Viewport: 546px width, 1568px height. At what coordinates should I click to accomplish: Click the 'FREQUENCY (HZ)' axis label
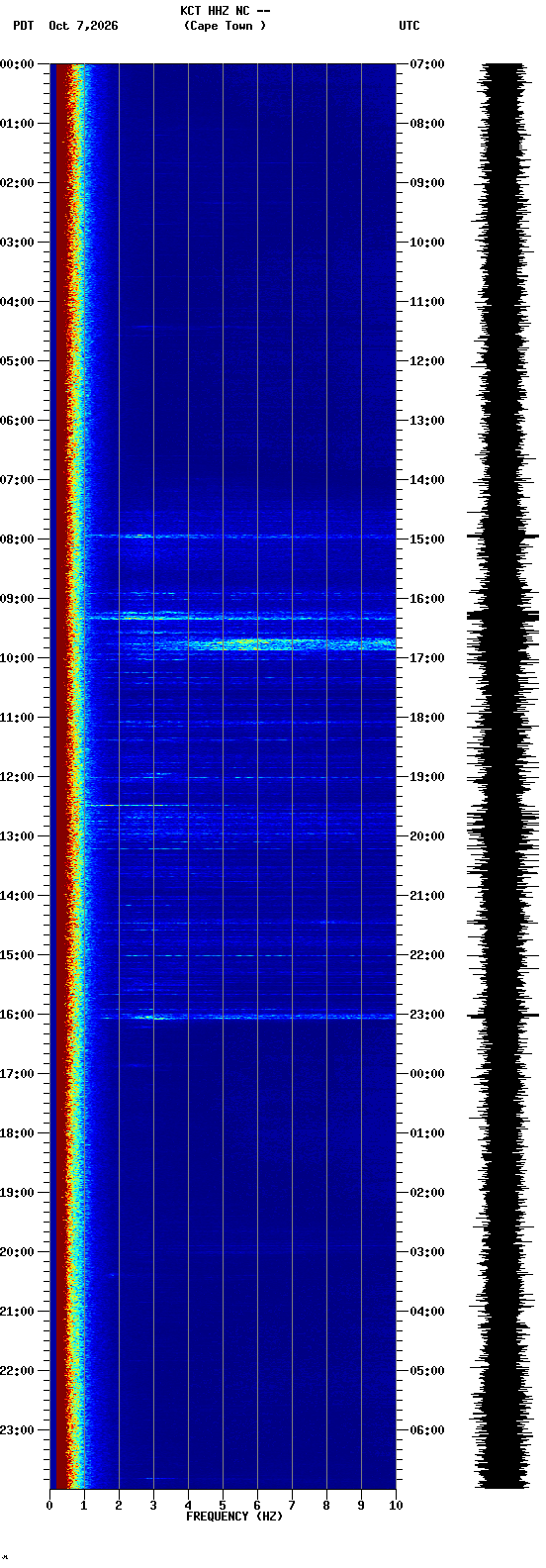pyautogui.click(x=234, y=1517)
